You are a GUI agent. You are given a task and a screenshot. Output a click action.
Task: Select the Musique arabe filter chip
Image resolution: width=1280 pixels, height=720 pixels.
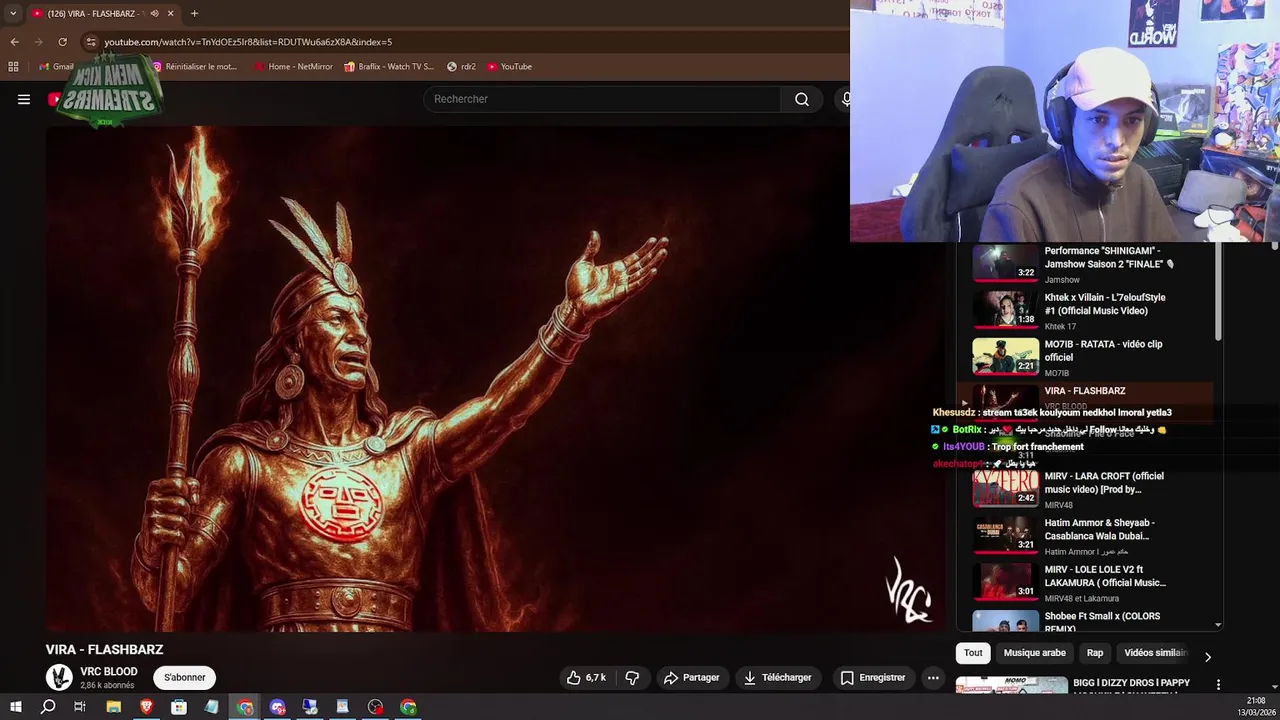pyautogui.click(x=1034, y=653)
